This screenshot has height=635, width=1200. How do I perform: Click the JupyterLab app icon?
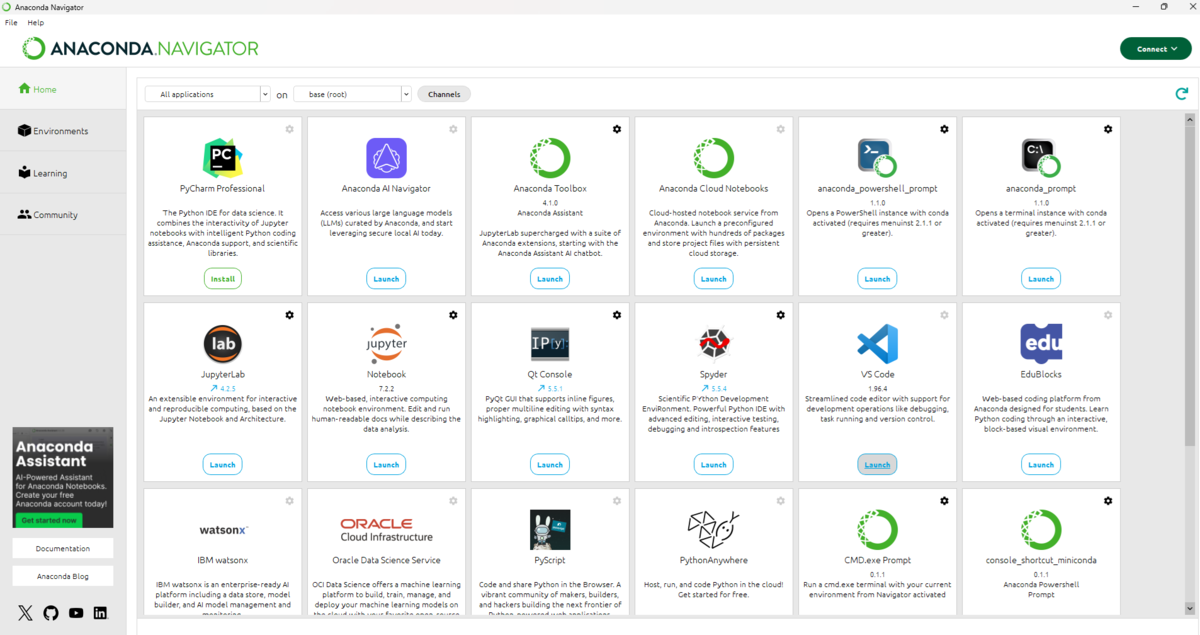point(222,344)
